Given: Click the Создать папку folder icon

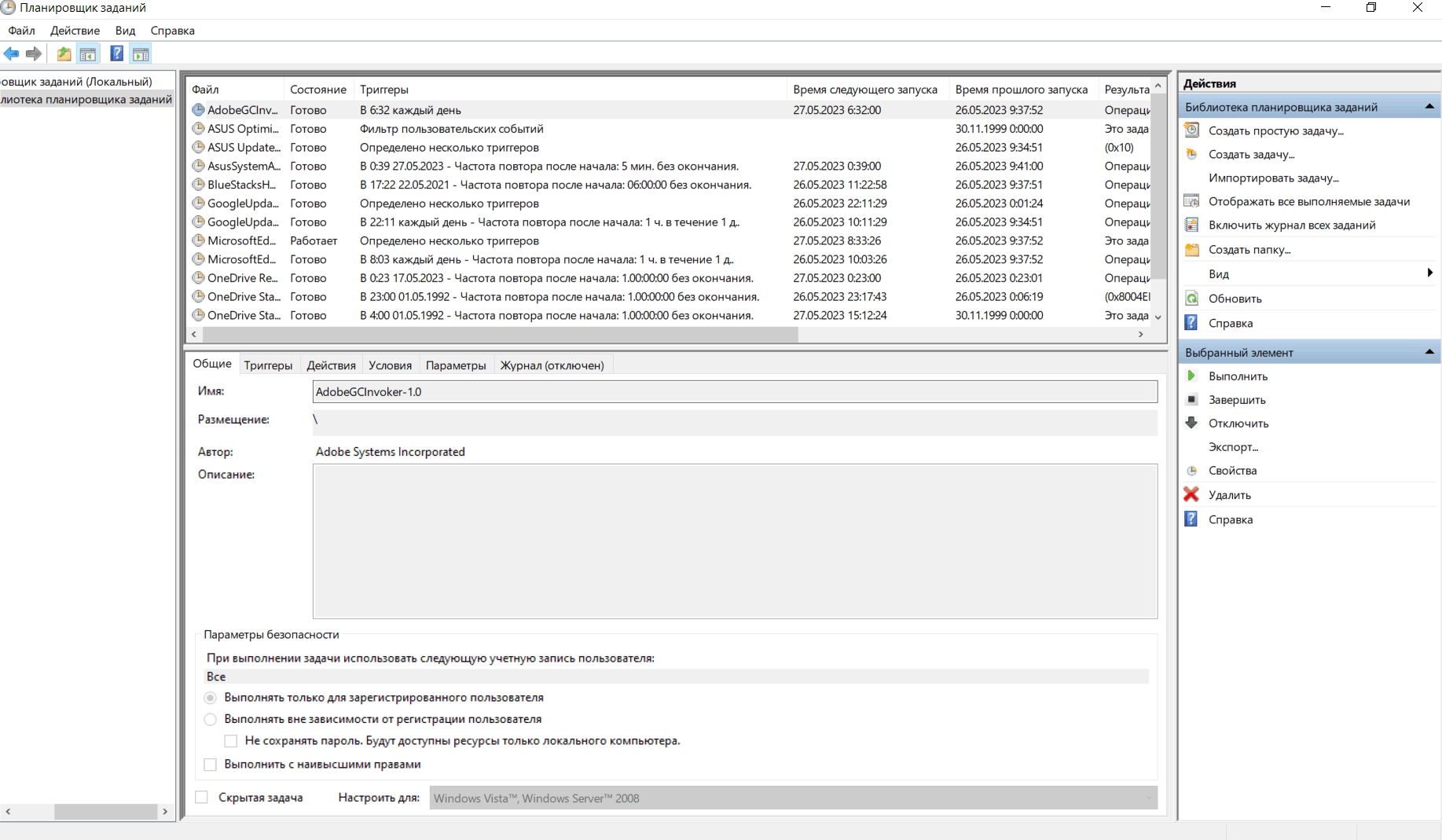Looking at the screenshot, I should tap(1192, 249).
